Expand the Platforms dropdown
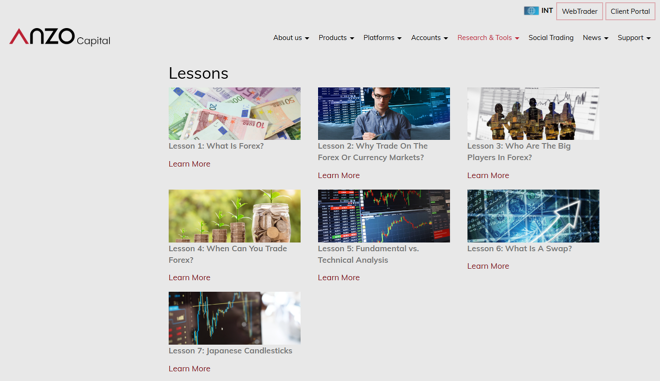Image resolution: width=660 pixels, height=381 pixels. 382,38
